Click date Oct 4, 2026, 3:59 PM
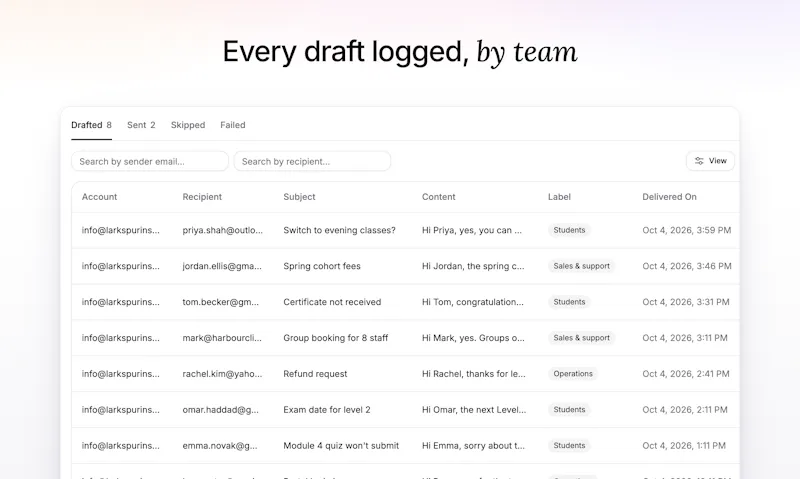This screenshot has height=479, width=800. [687, 230]
